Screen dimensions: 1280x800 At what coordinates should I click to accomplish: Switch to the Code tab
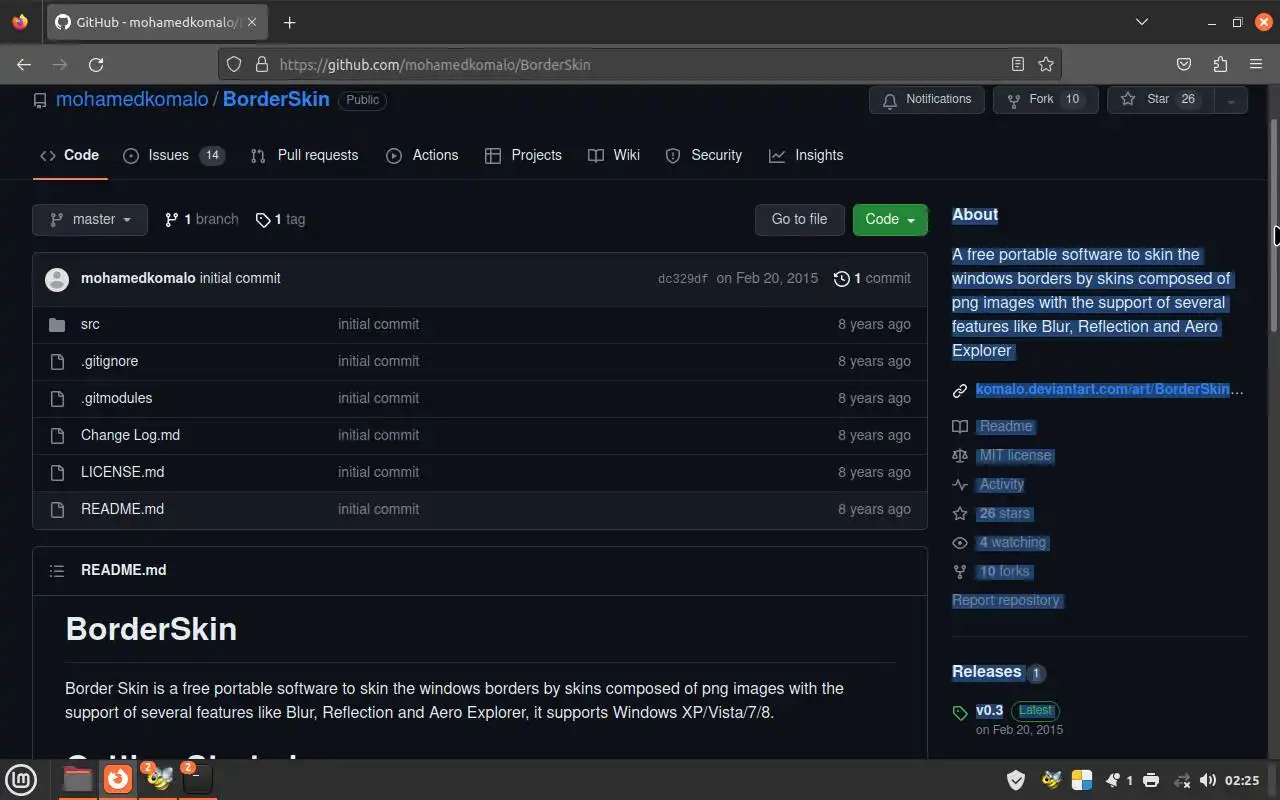[70, 155]
